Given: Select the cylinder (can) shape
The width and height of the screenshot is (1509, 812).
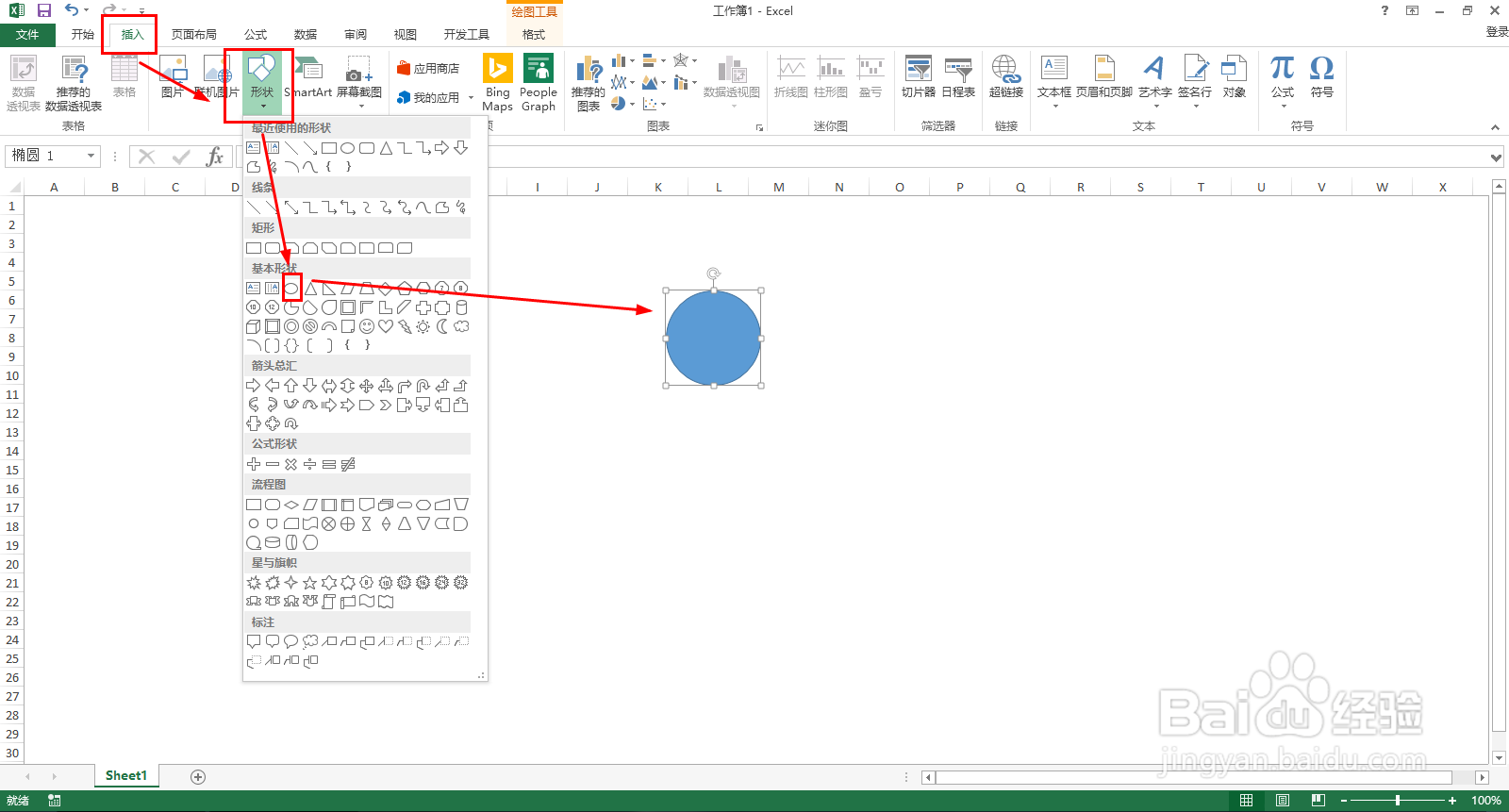Looking at the screenshot, I should (x=461, y=307).
